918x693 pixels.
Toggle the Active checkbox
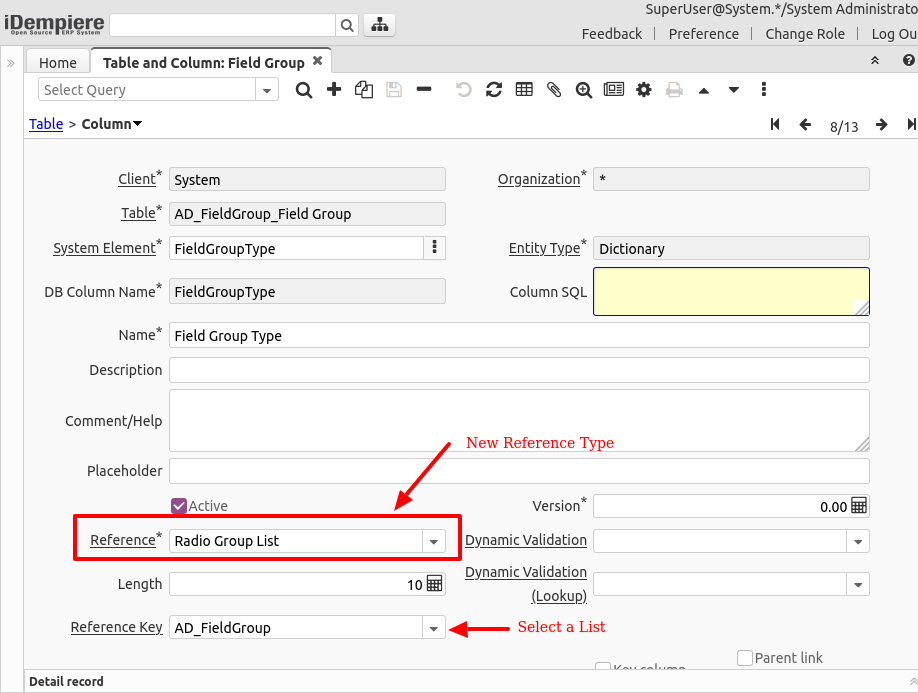[x=178, y=506]
